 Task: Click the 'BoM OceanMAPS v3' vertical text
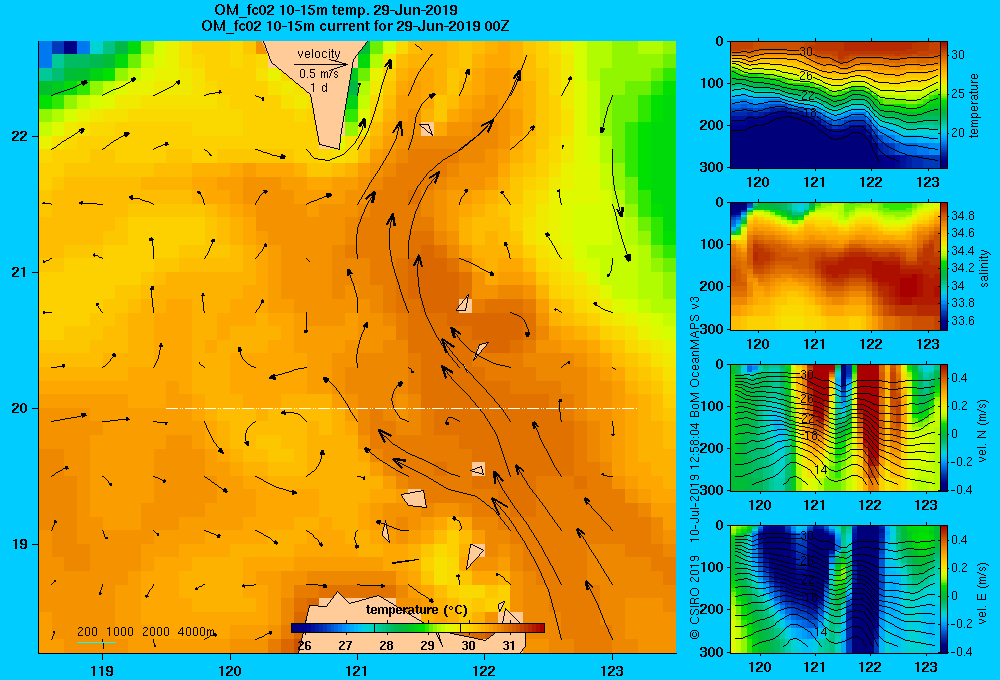(695, 357)
